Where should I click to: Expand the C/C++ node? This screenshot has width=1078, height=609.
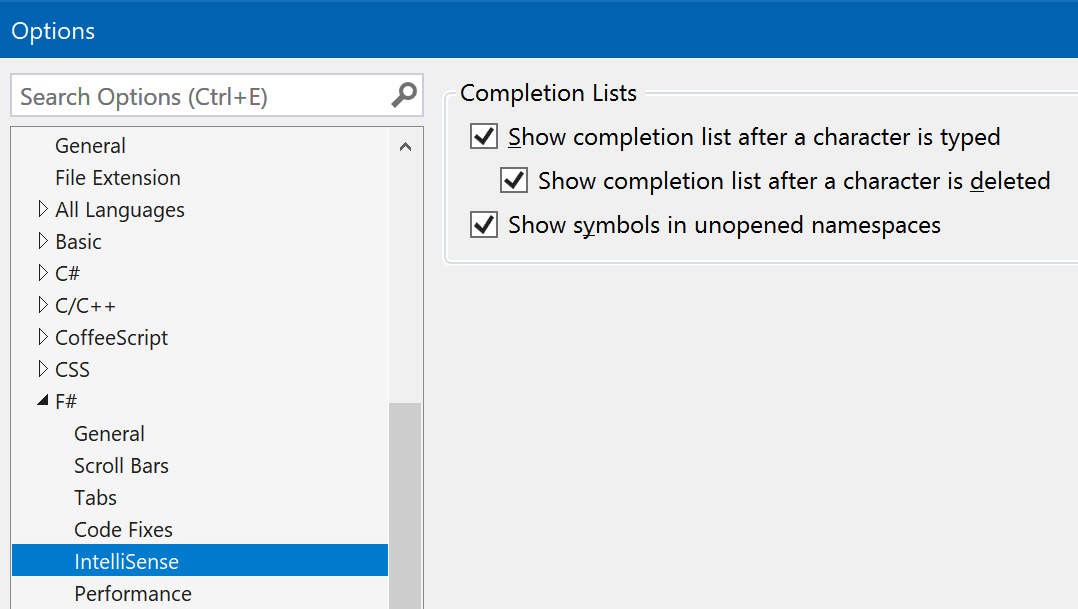pyautogui.click(x=43, y=305)
